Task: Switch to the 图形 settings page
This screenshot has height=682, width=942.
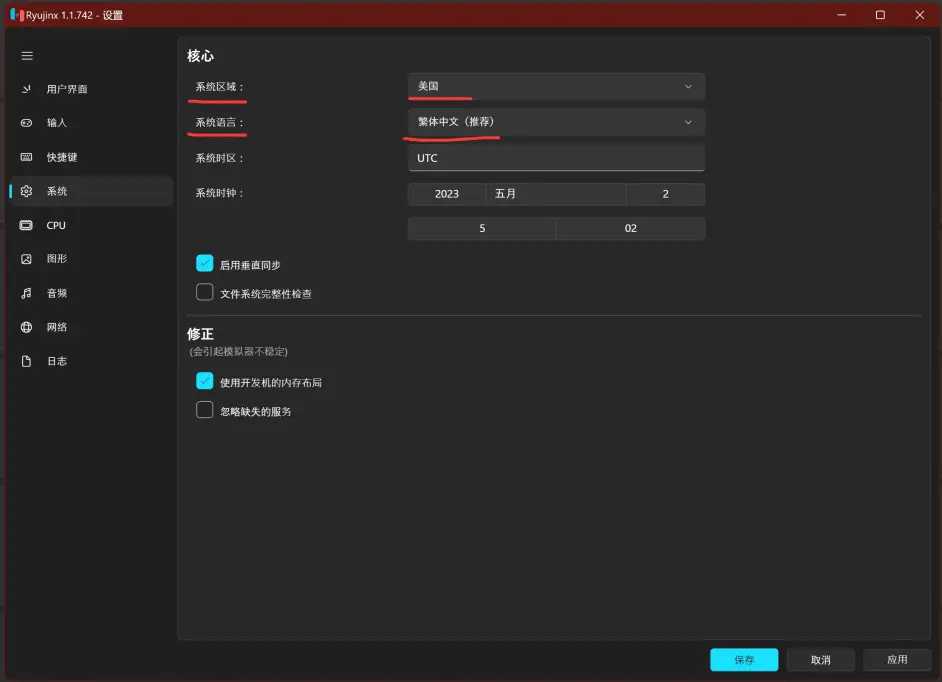Action: pos(91,259)
